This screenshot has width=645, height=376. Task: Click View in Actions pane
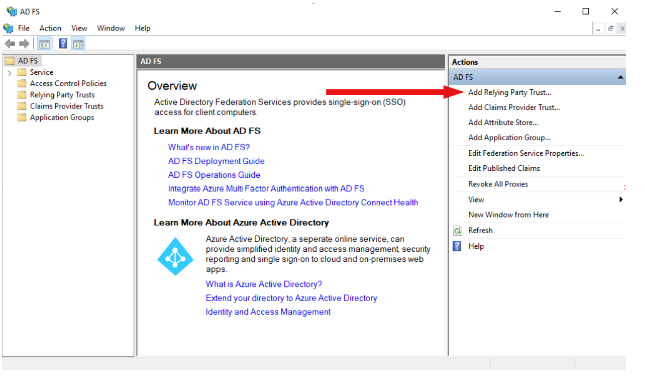[x=476, y=200]
